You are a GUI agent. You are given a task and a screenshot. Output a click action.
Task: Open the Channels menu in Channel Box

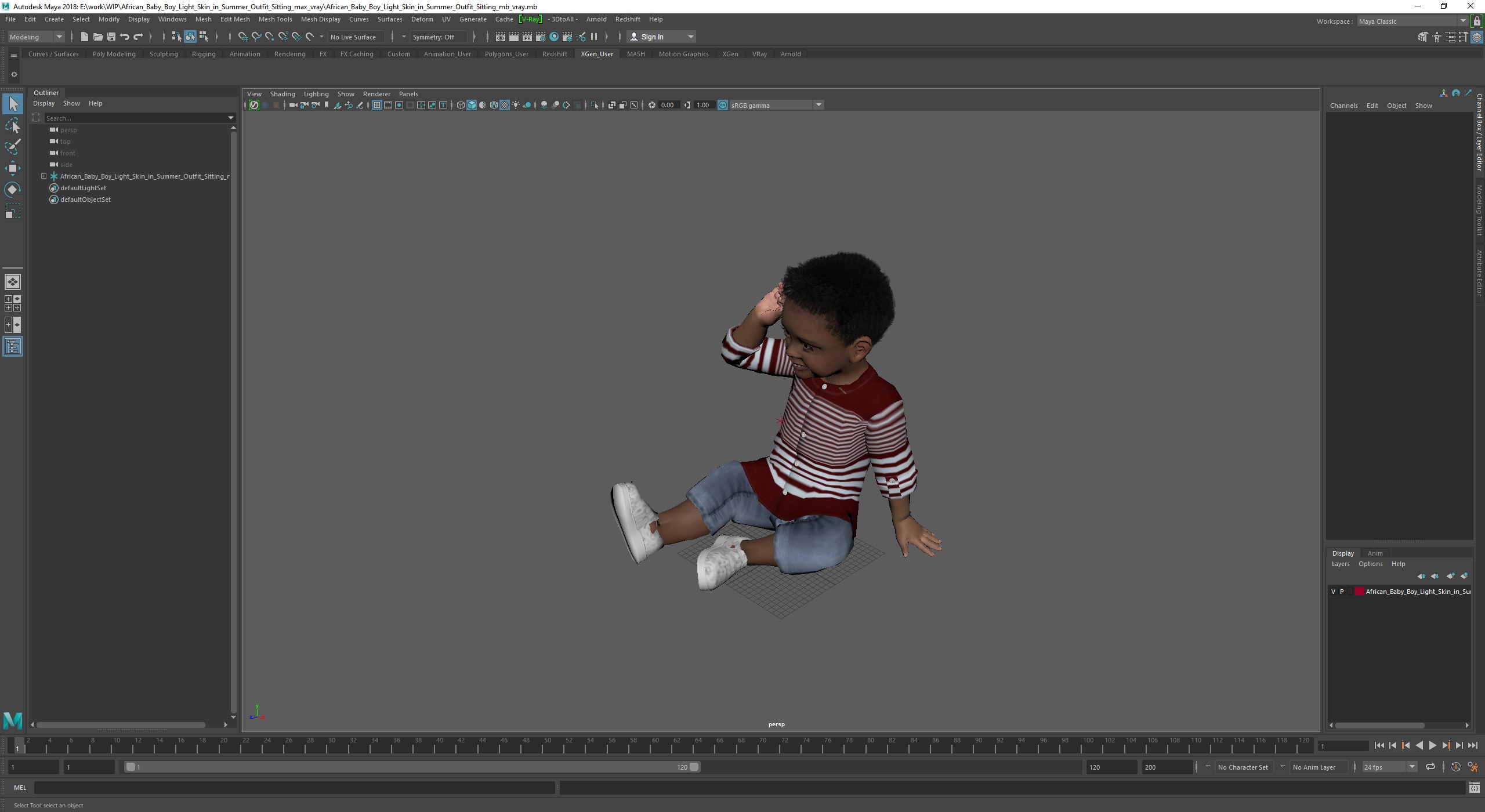point(1343,106)
